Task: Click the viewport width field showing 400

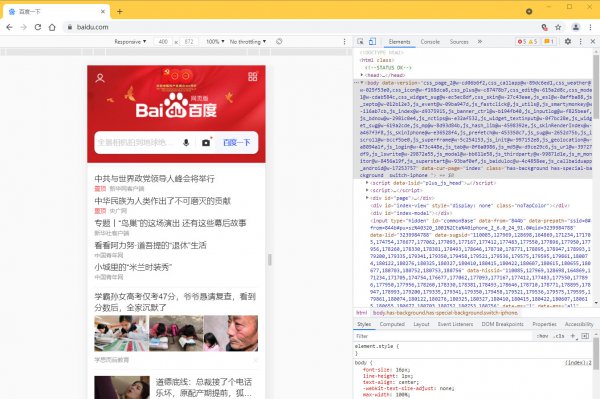Action: click(x=163, y=41)
